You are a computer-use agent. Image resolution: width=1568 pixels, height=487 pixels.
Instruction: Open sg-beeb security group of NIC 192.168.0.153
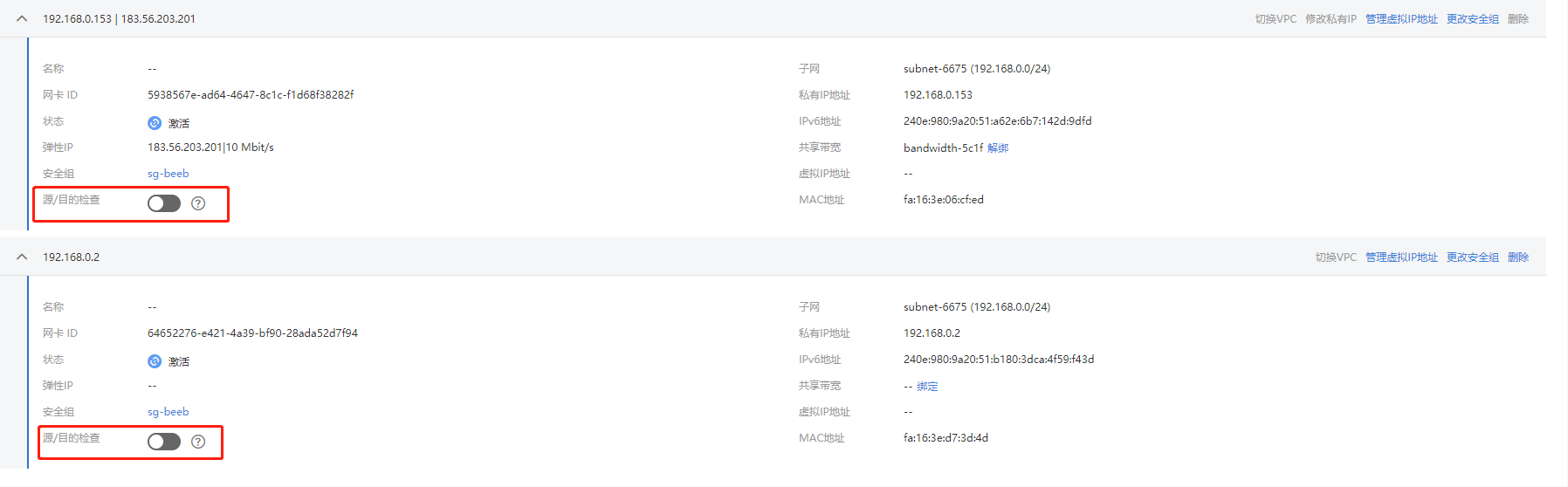(x=168, y=174)
